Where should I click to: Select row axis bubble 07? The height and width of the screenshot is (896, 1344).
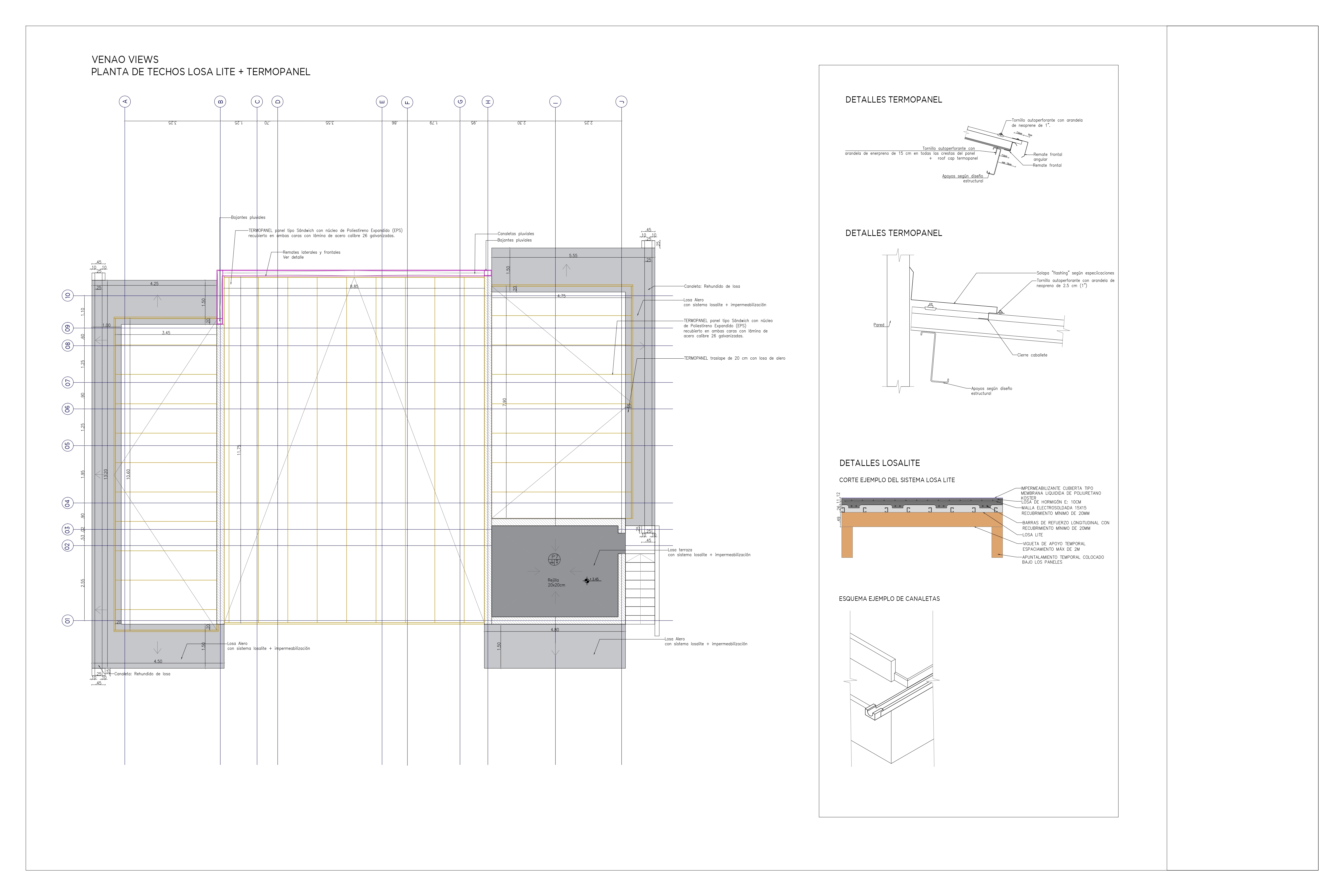click(x=67, y=382)
